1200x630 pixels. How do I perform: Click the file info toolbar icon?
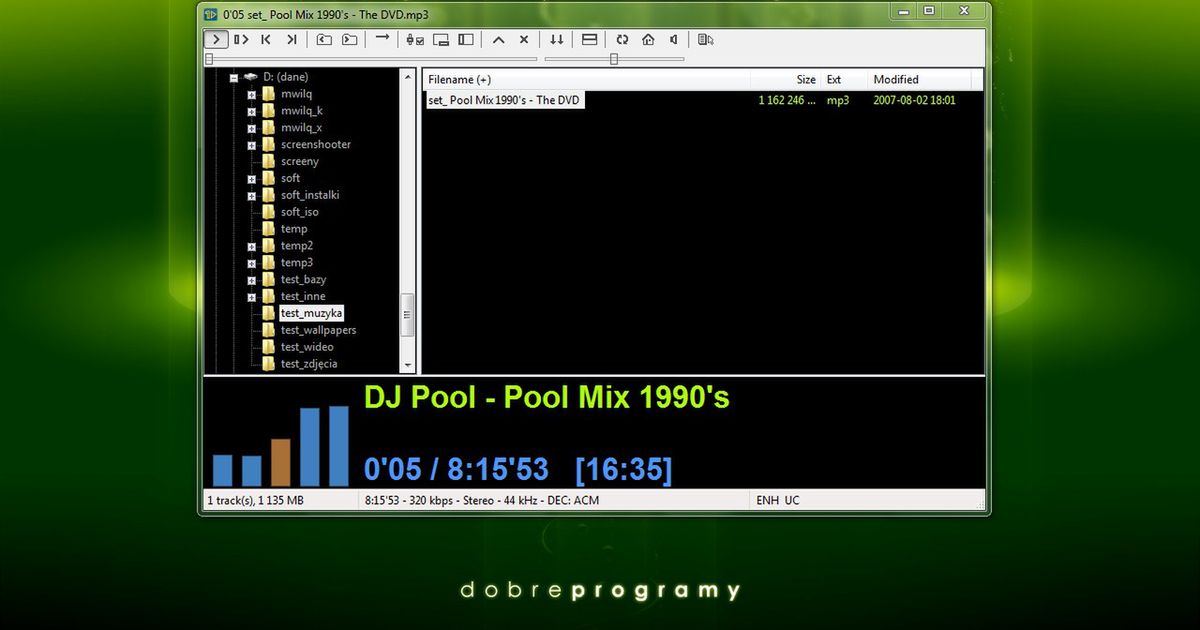tap(706, 39)
